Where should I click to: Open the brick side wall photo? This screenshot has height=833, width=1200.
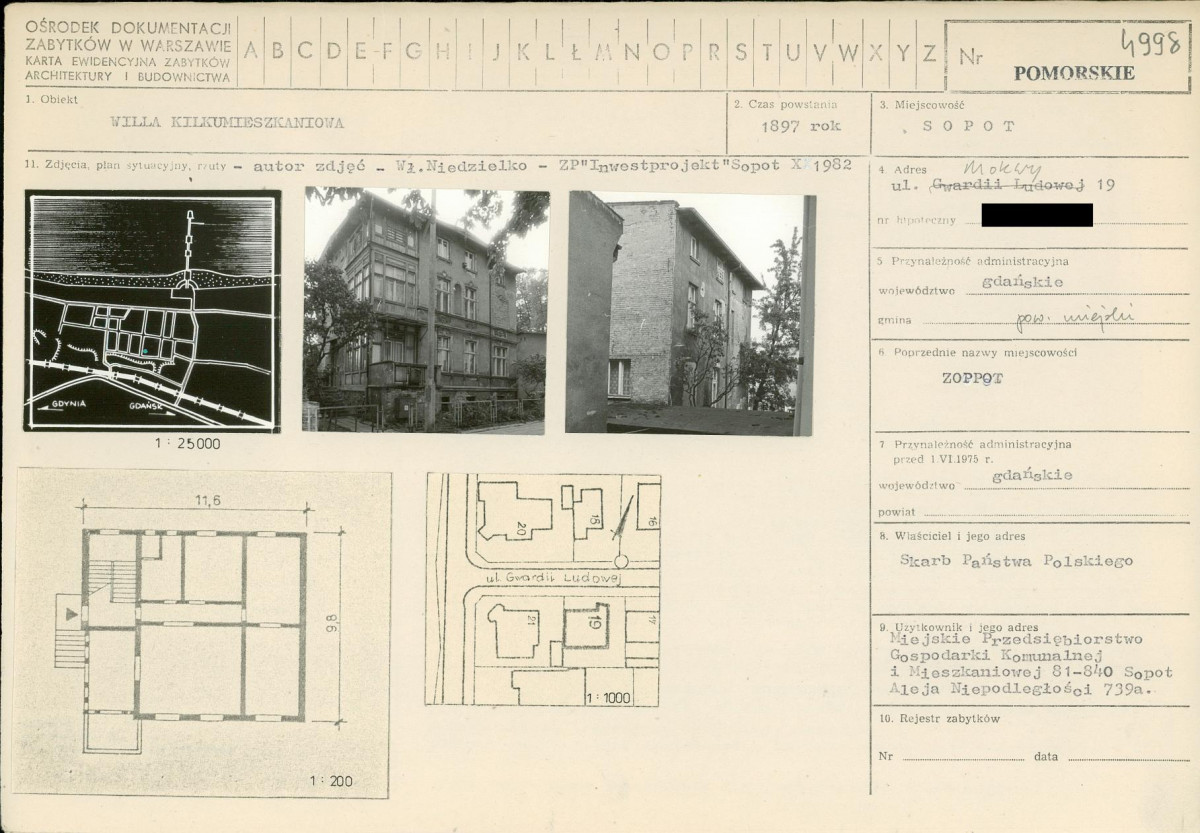pyautogui.click(x=690, y=313)
